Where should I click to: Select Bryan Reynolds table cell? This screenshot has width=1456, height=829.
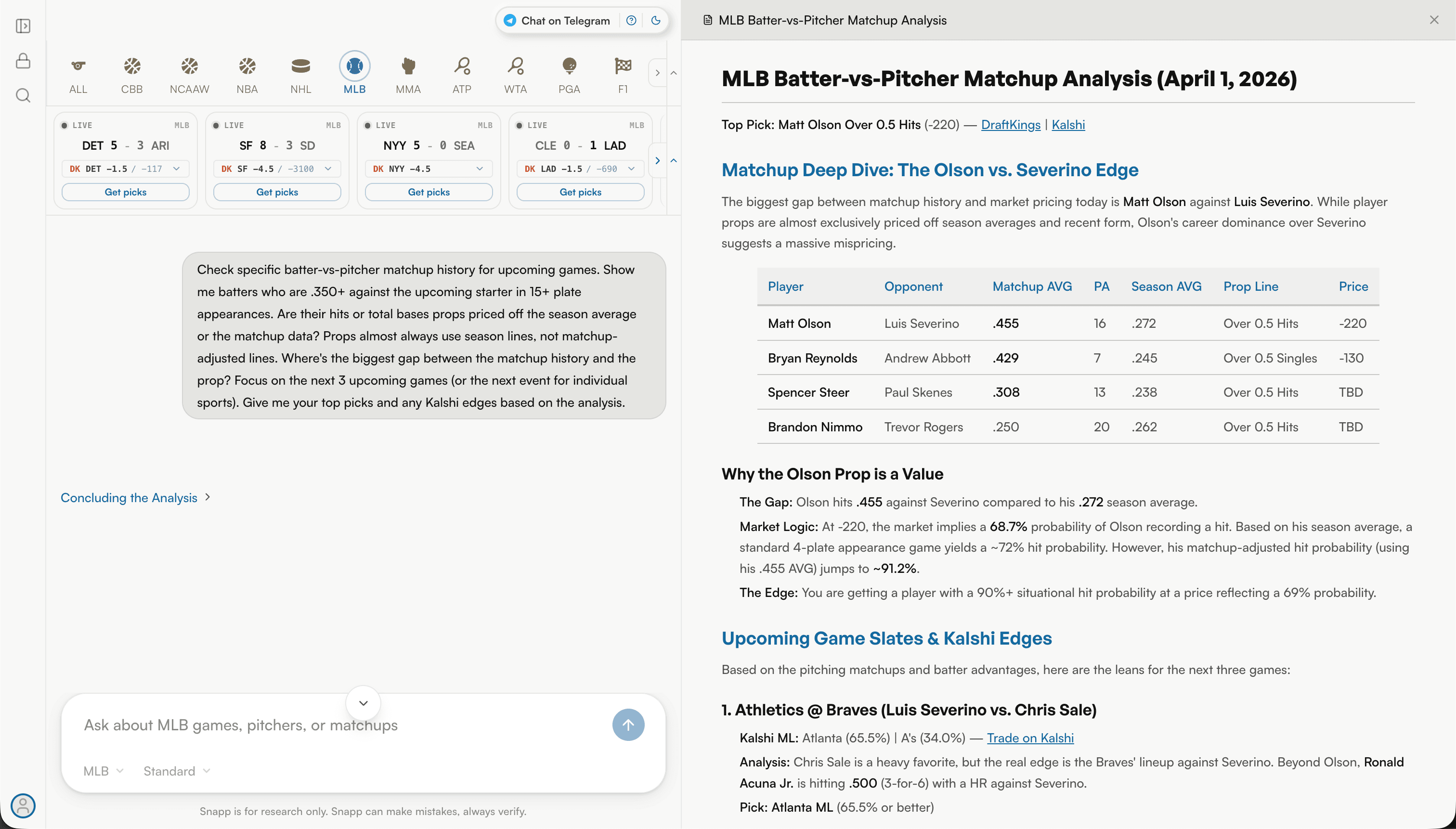[812, 358]
